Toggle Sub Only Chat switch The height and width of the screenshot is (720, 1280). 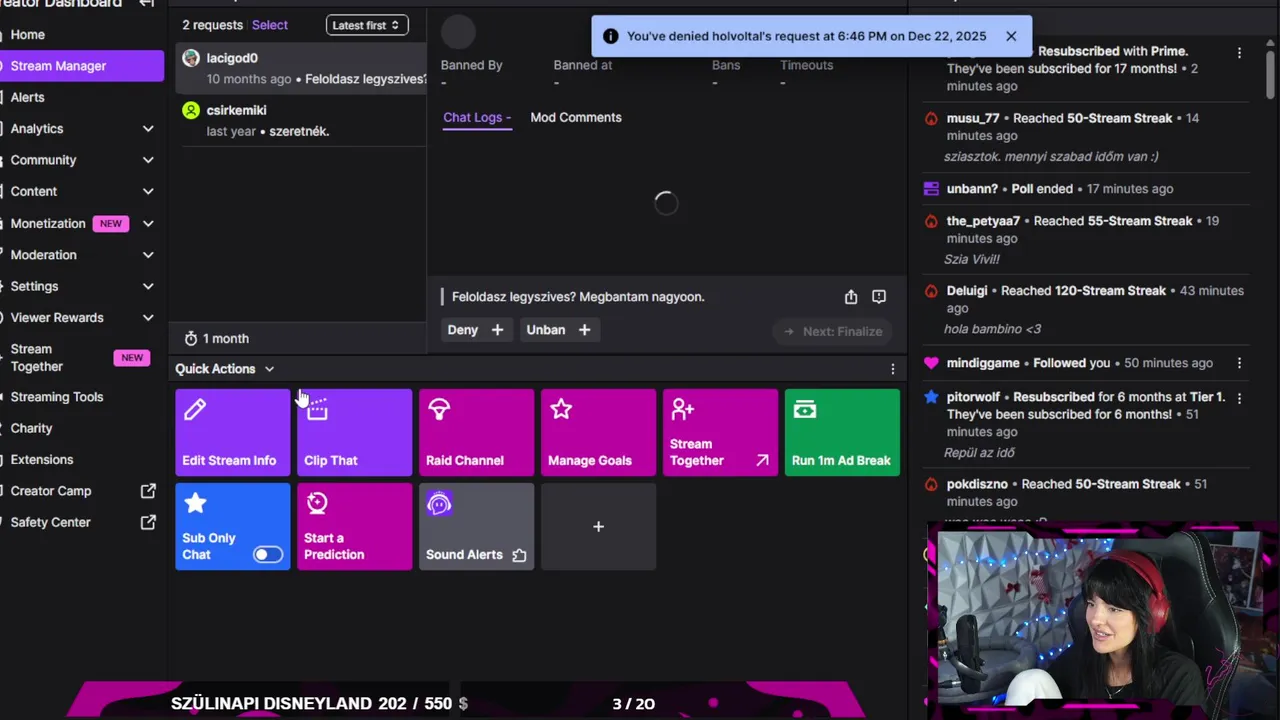point(267,554)
